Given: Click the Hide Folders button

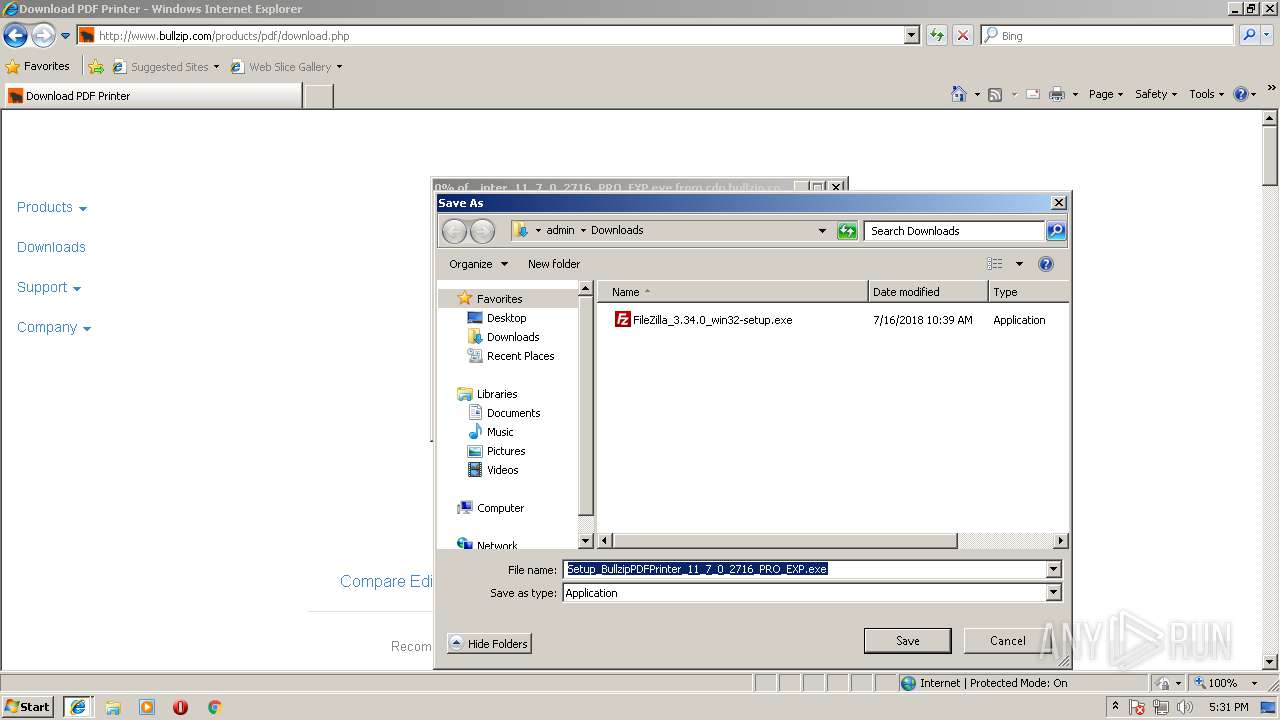Looking at the screenshot, I should pos(489,643).
